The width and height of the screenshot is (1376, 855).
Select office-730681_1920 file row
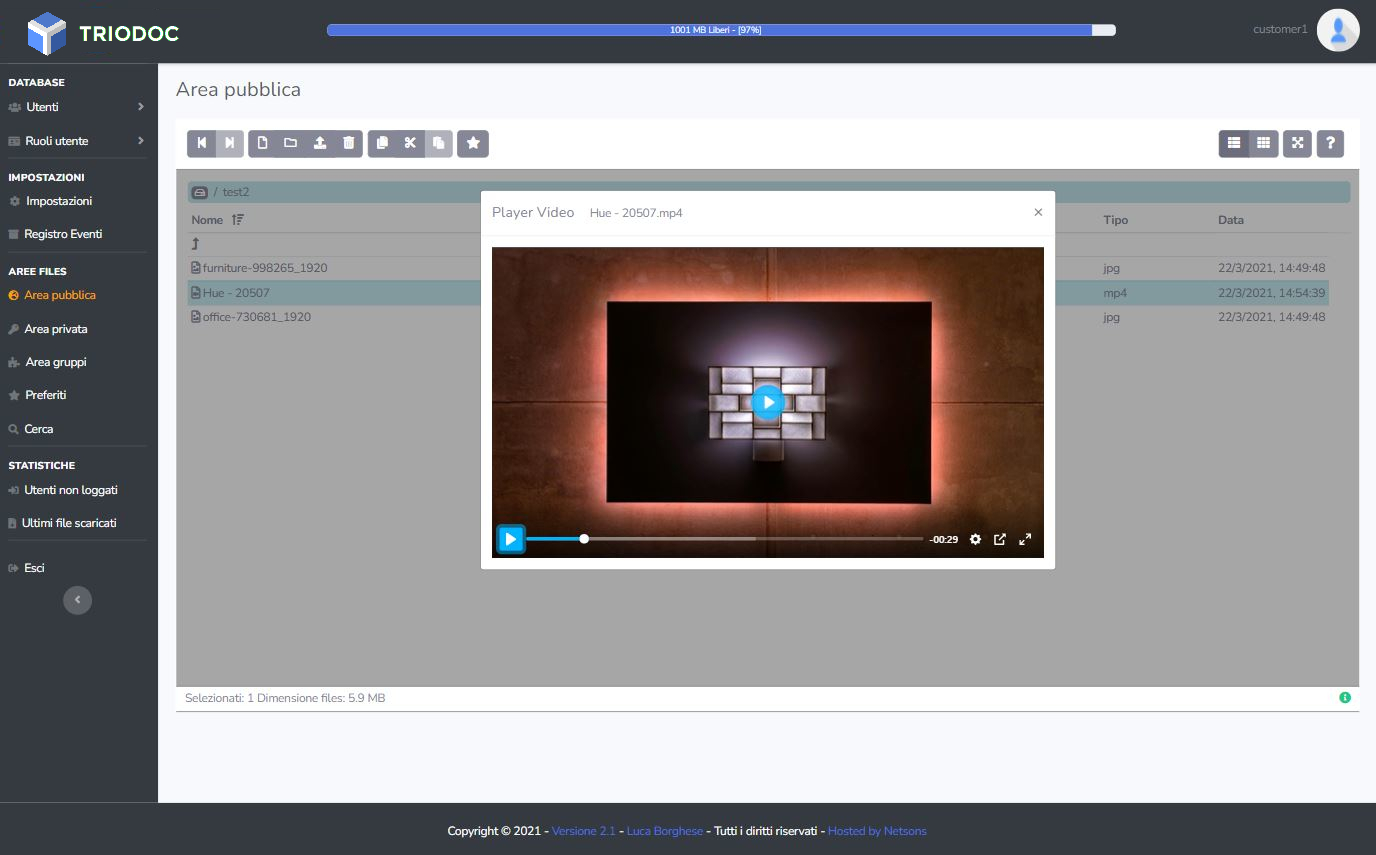pos(759,317)
